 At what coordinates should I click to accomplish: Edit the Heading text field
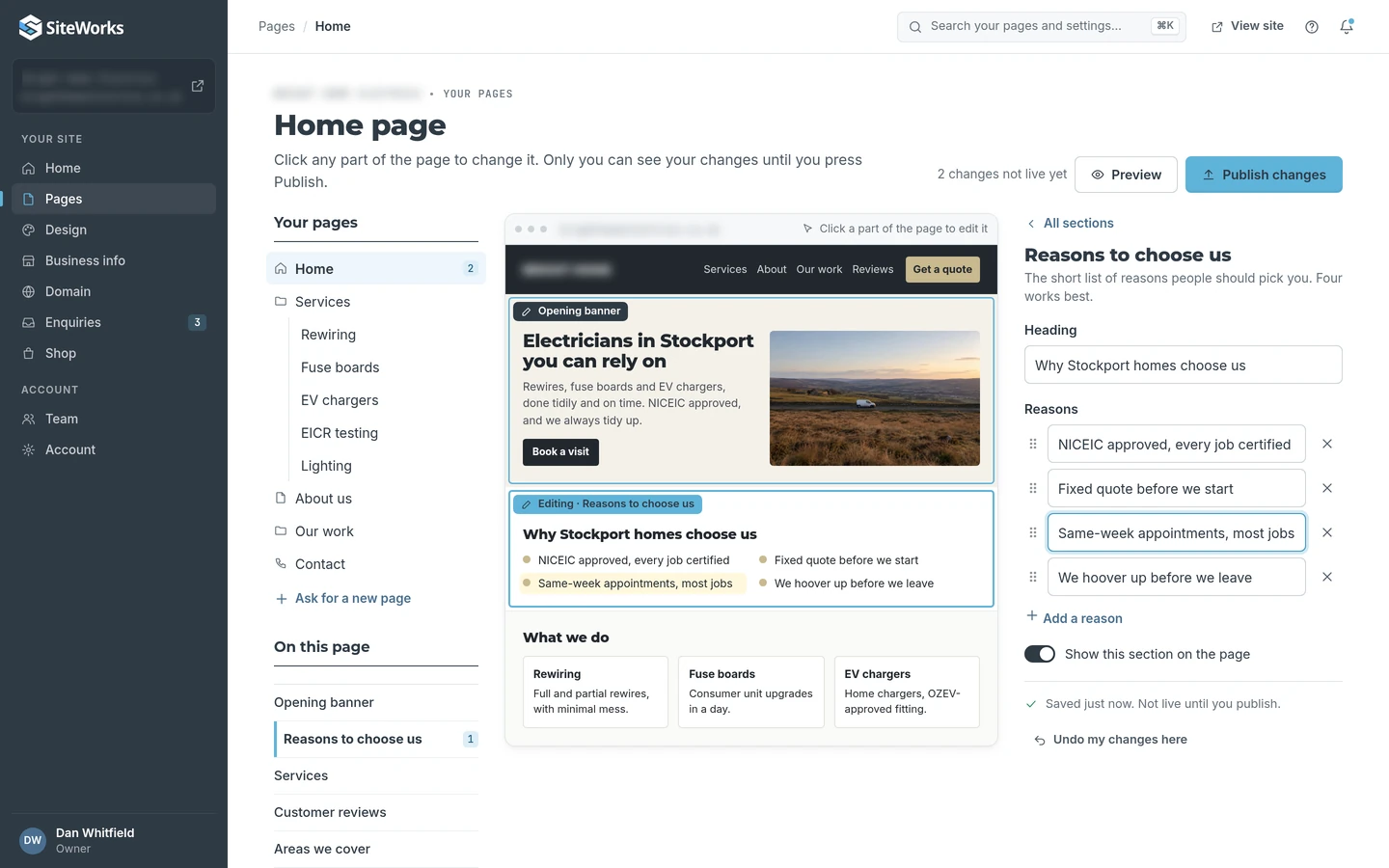pyautogui.click(x=1184, y=365)
